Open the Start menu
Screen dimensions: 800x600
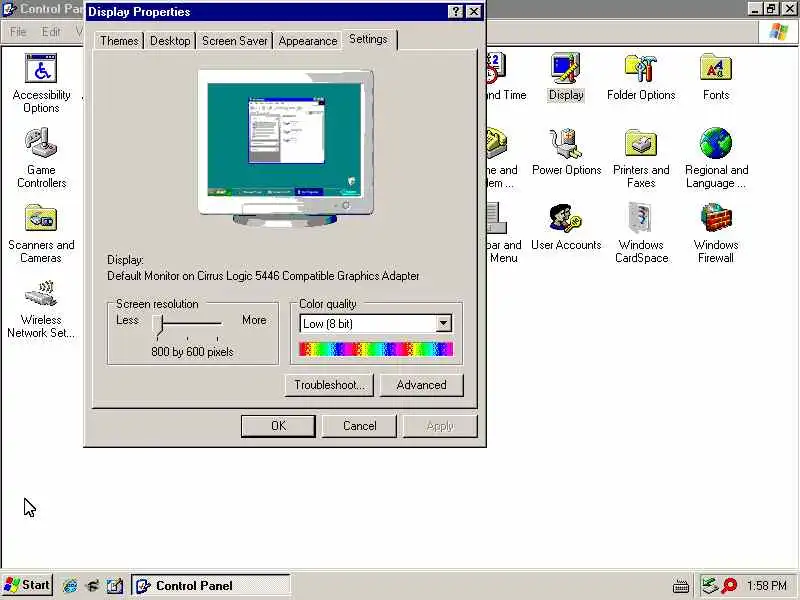[x=28, y=585]
